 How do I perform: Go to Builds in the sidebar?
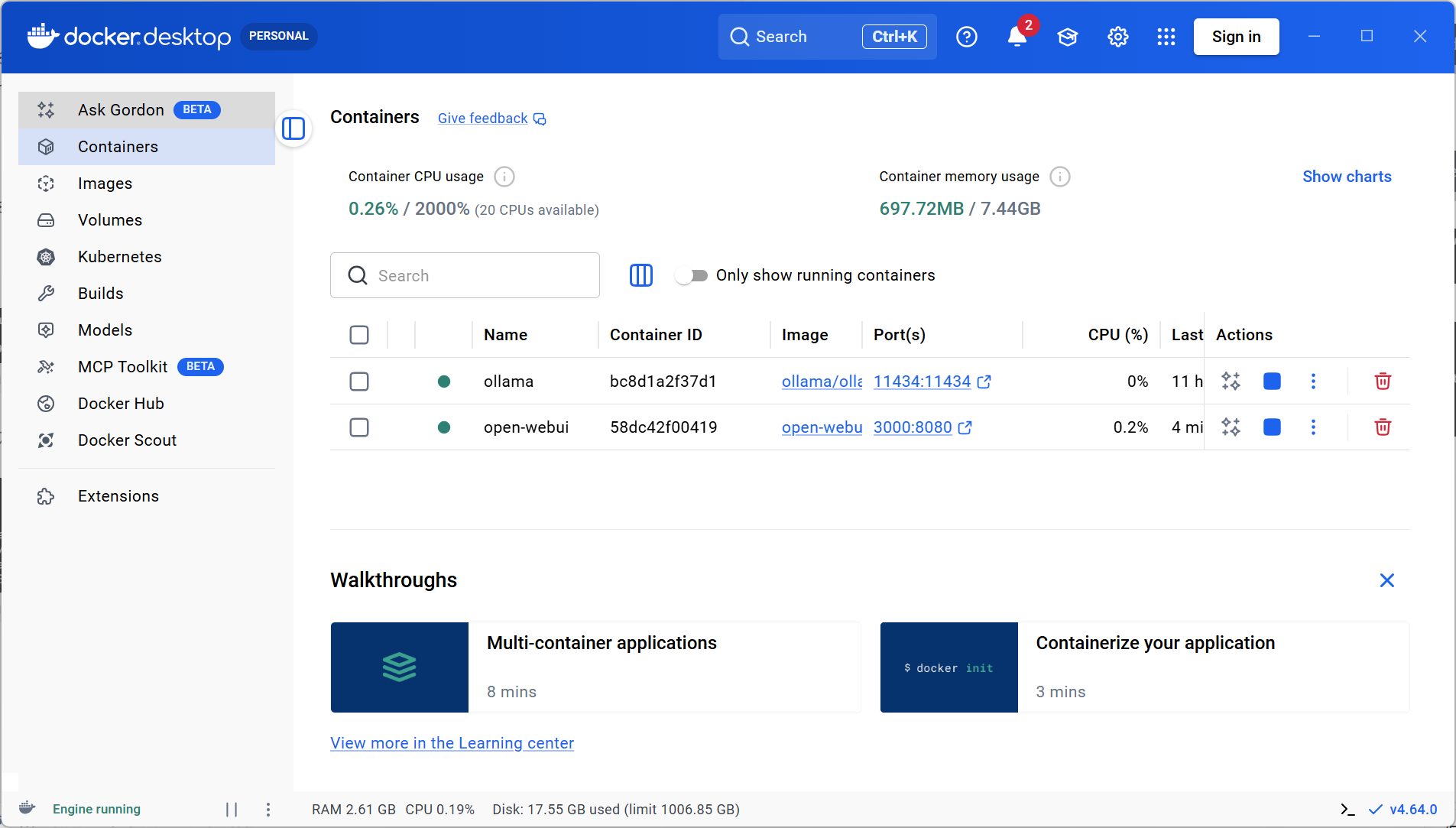[x=147, y=294]
